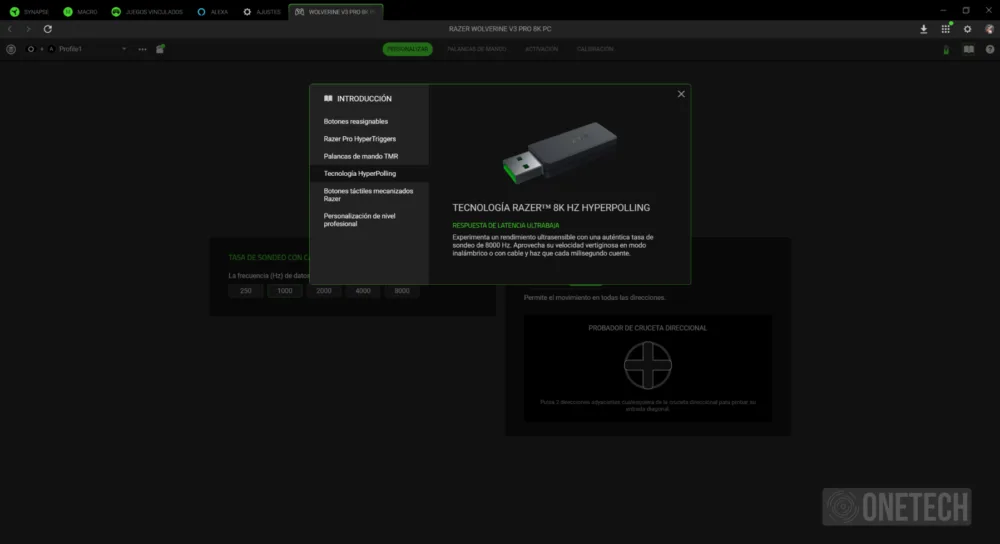Click the profile list icon left of Profile1
Image resolution: width=1000 pixels, height=544 pixels.
(x=11, y=49)
